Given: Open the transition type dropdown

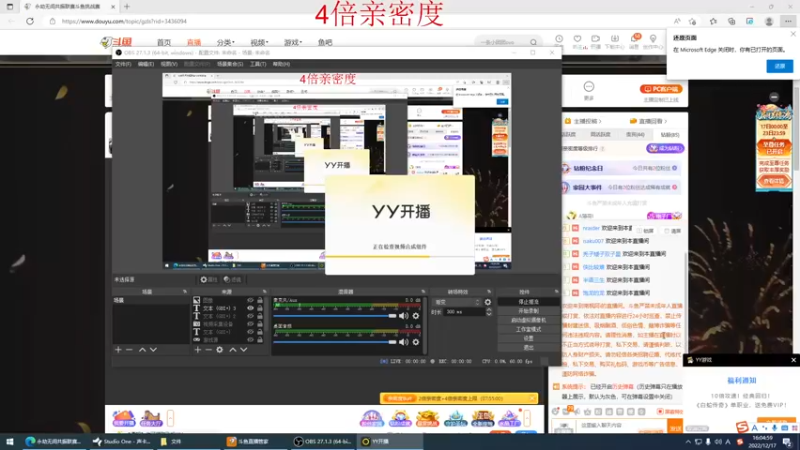Looking at the screenshot, I should tap(457, 302).
